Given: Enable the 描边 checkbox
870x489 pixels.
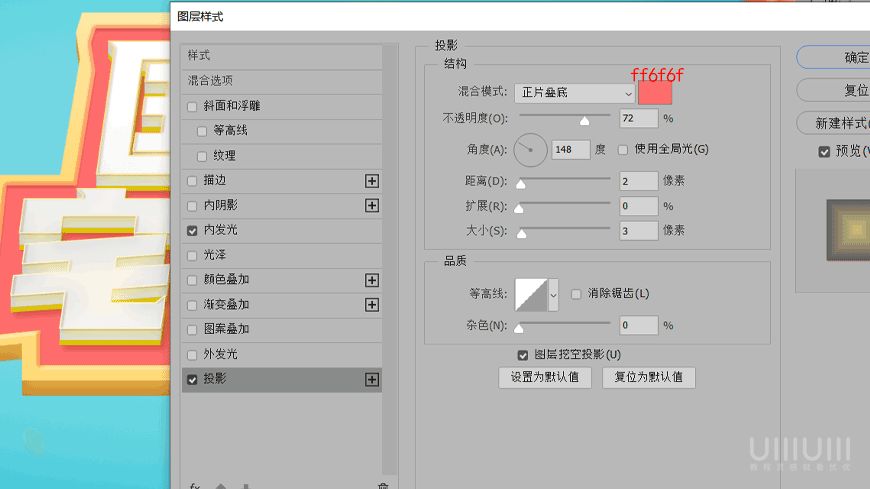Looking at the screenshot, I should tap(192, 181).
